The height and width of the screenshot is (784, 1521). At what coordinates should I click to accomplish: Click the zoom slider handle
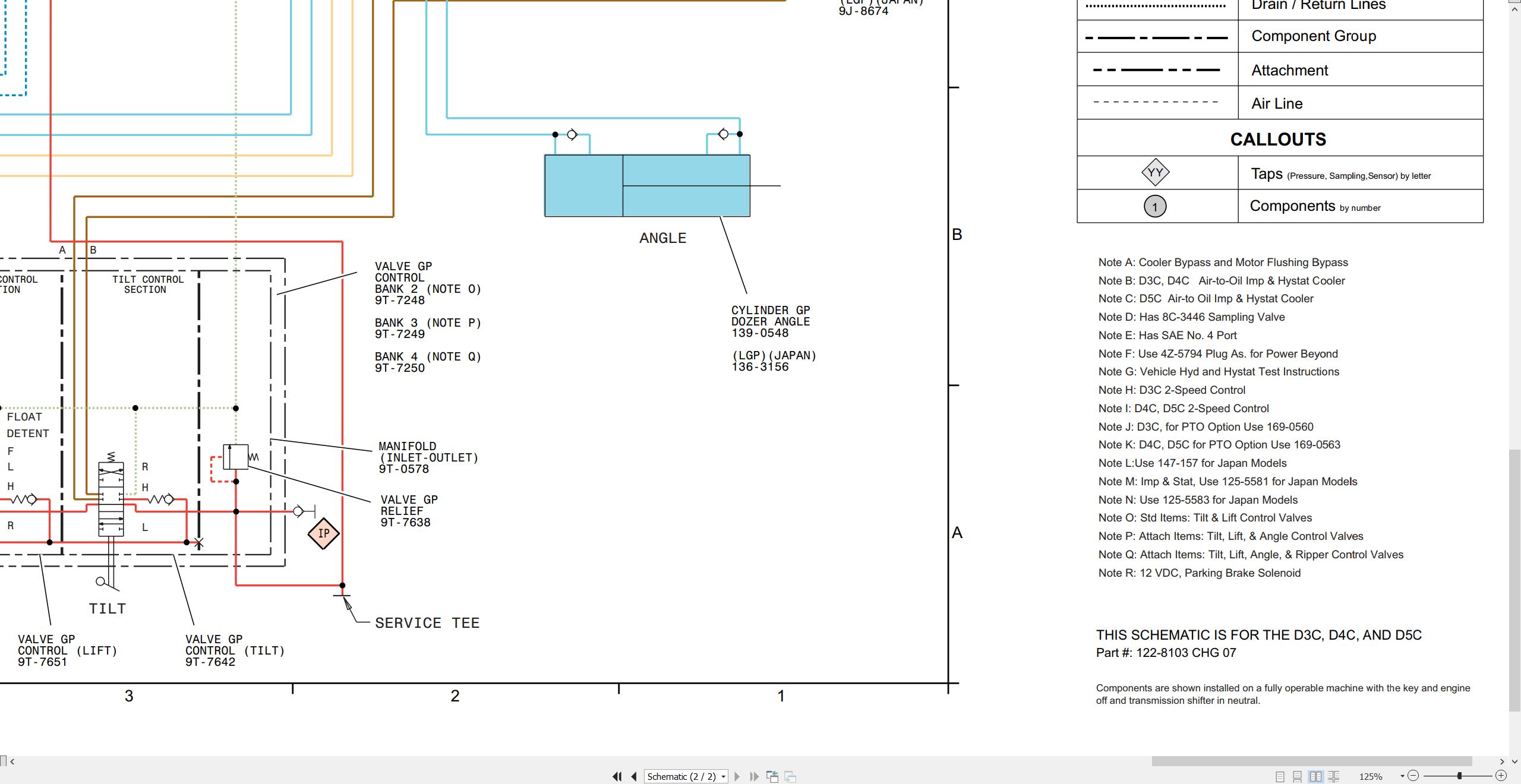coord(1459,776)
